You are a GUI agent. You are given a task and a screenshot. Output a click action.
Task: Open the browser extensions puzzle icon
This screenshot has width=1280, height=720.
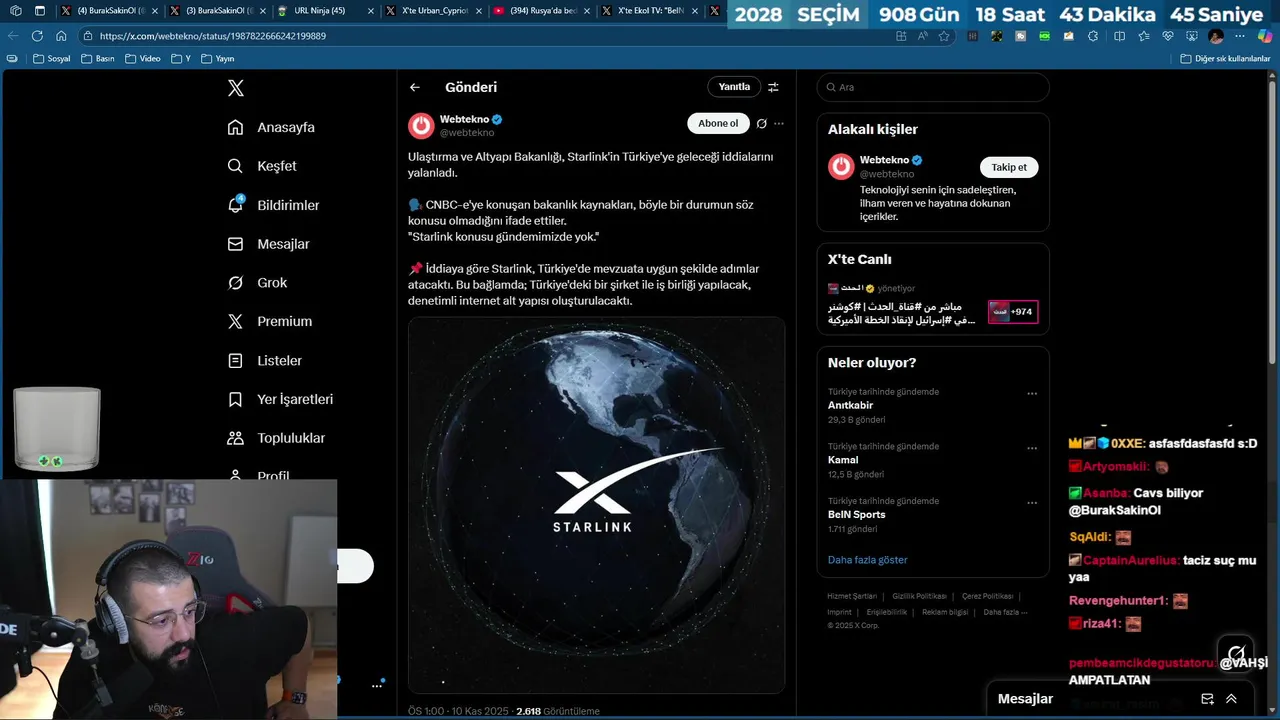point(1092,36)
